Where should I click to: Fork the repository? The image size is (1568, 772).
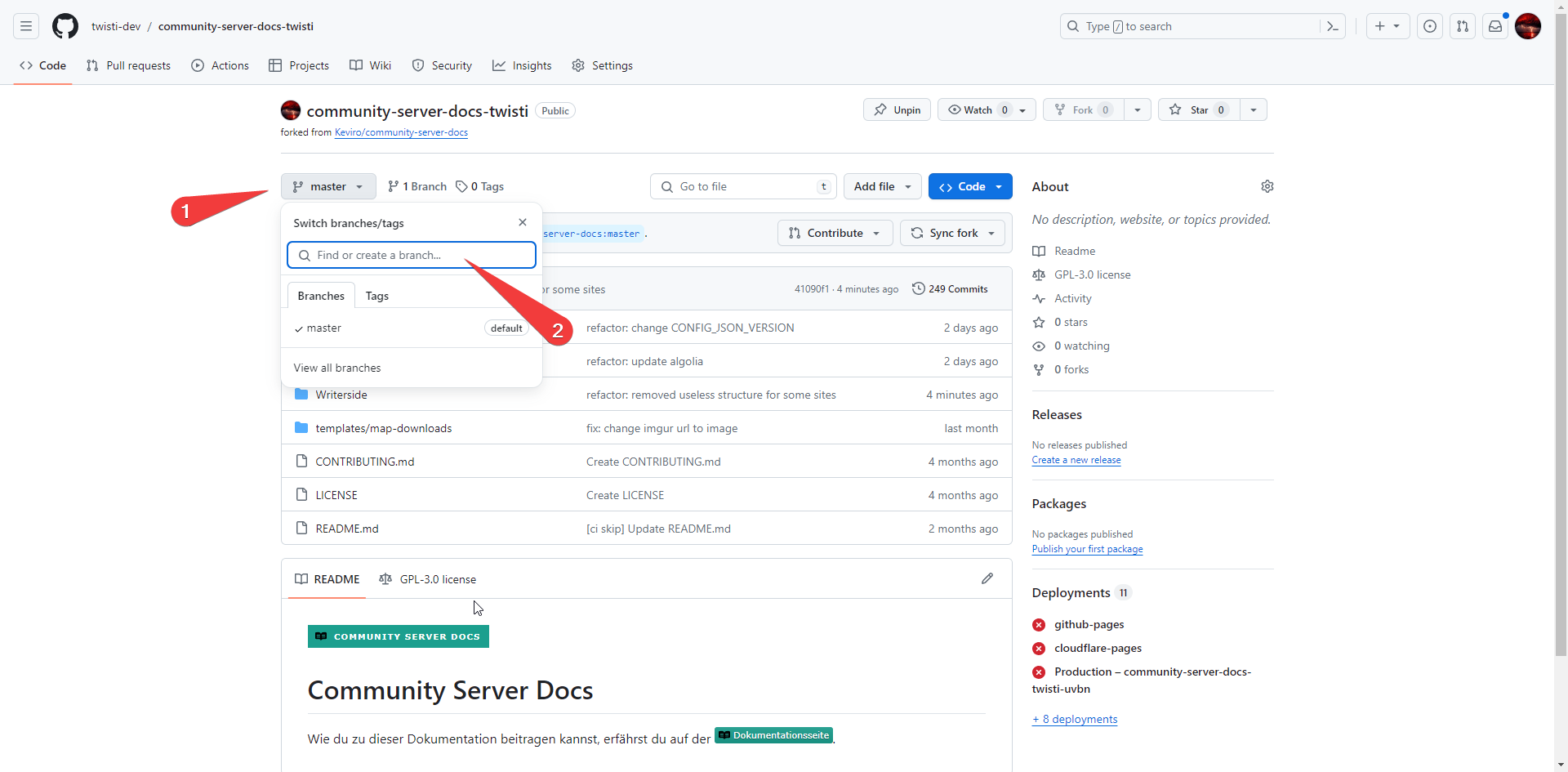(x=1084, y=109)
